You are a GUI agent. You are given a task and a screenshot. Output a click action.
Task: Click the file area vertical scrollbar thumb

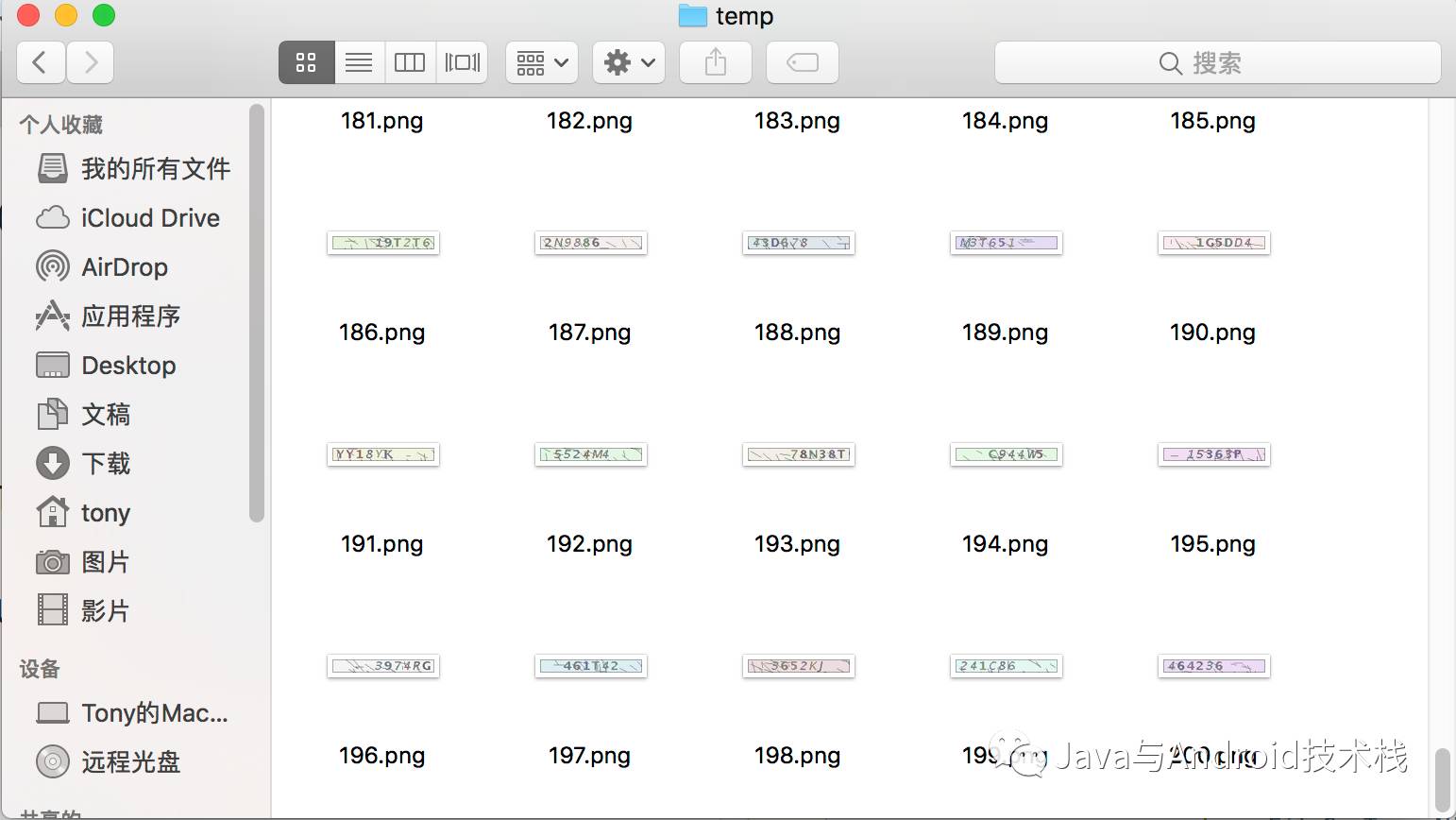[1443, 780]
